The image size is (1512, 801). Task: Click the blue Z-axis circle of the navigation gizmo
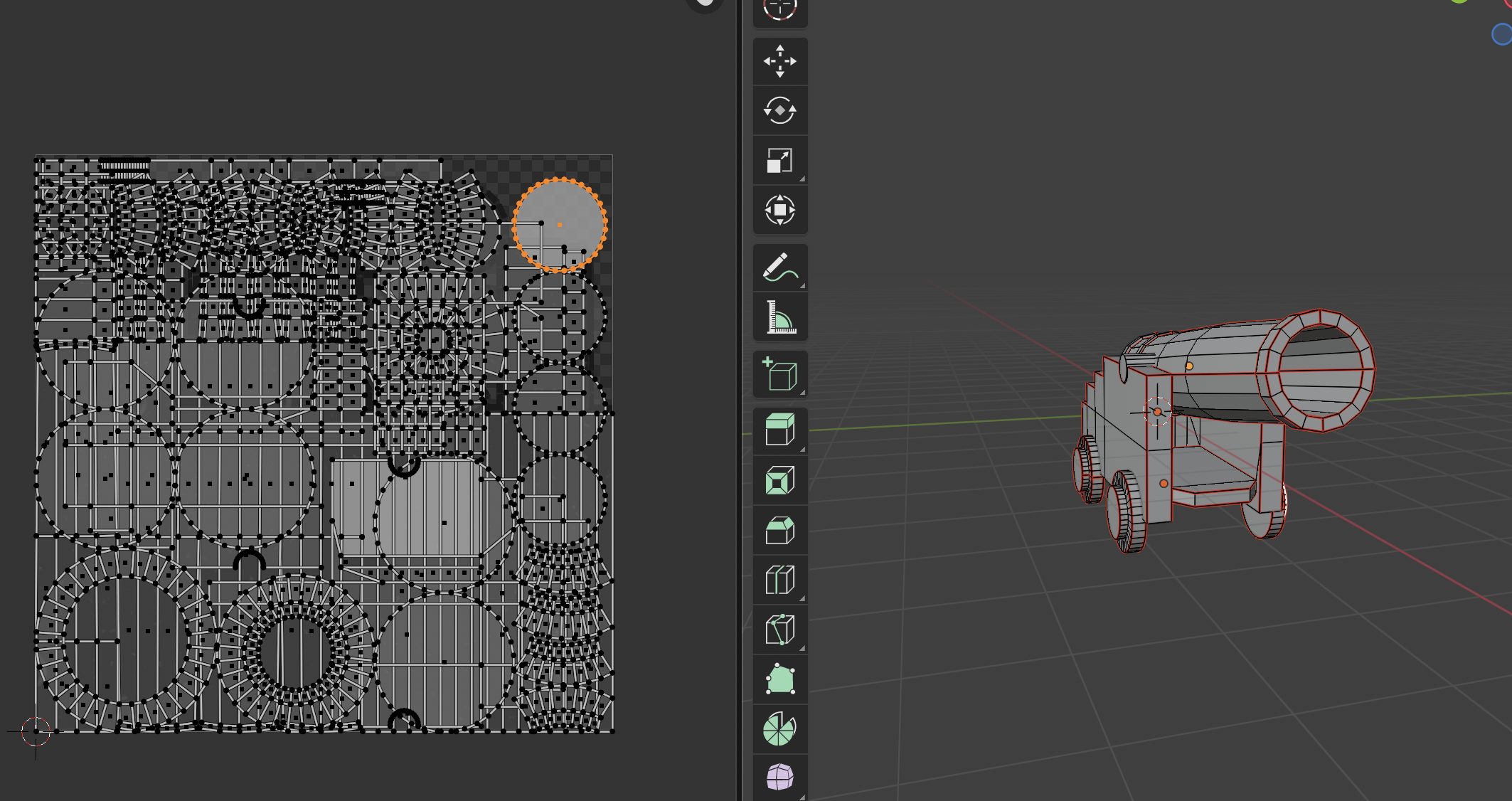(1502, 34)
